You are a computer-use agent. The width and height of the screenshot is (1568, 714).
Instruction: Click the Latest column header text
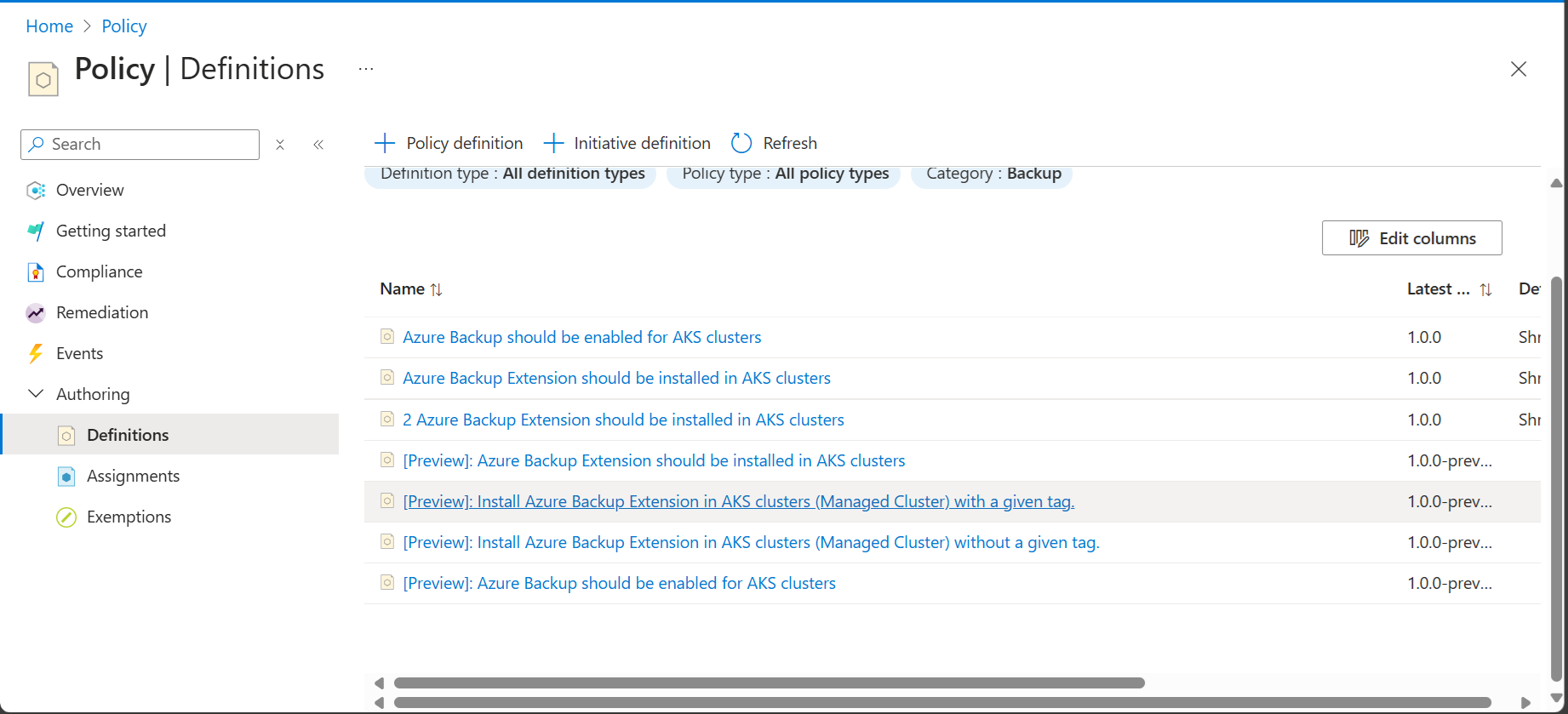1439,289
